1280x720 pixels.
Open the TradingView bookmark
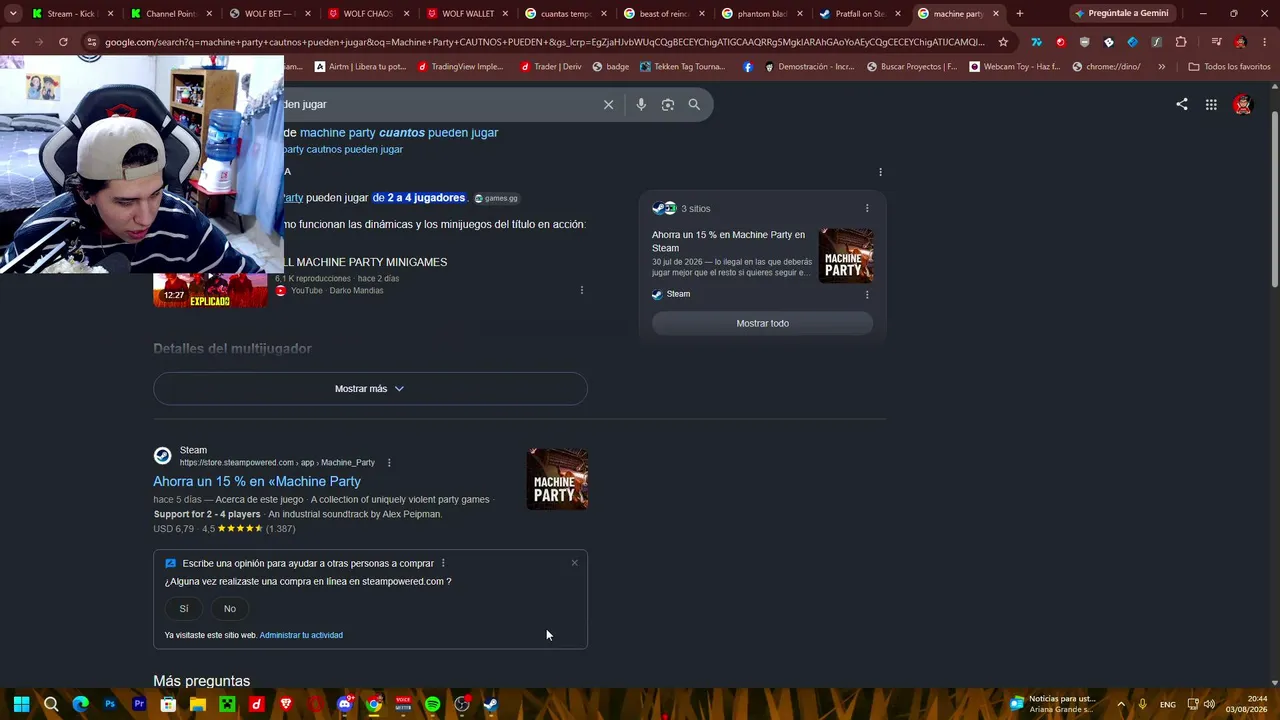point(461,67)
